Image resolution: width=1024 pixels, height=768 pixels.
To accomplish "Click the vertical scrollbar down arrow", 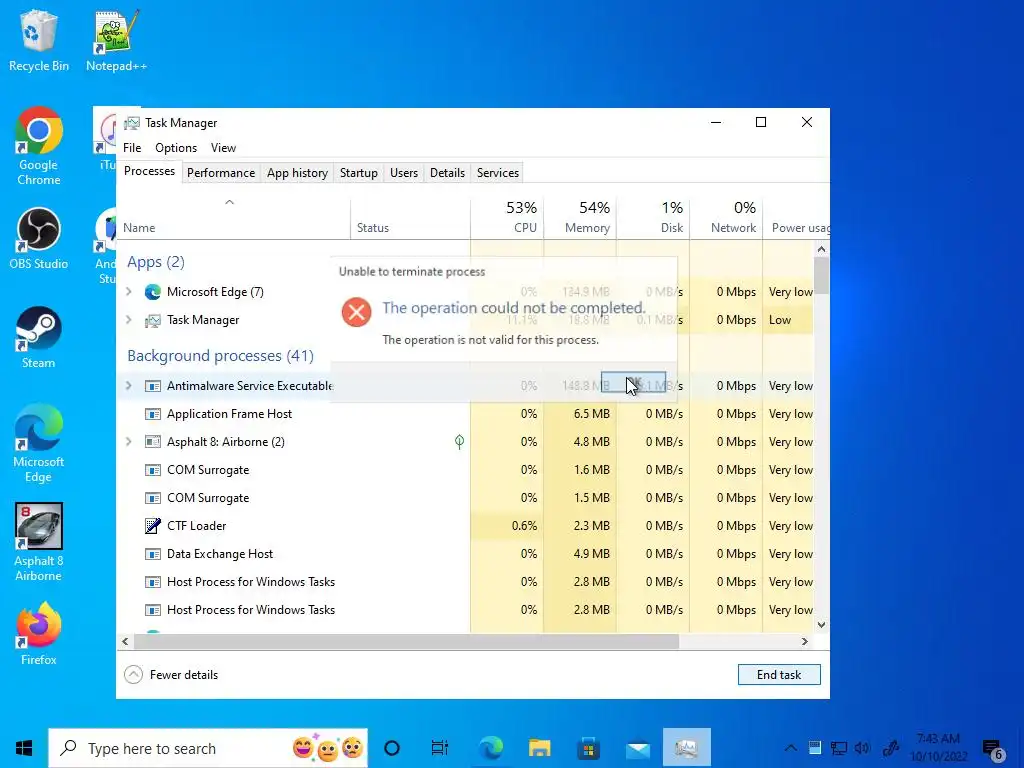I will pyautogui.click(x=822, y=625).
